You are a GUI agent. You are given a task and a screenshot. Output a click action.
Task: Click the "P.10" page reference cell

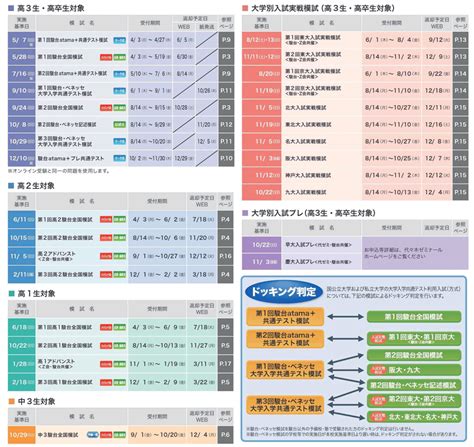[x=226, y=158]
